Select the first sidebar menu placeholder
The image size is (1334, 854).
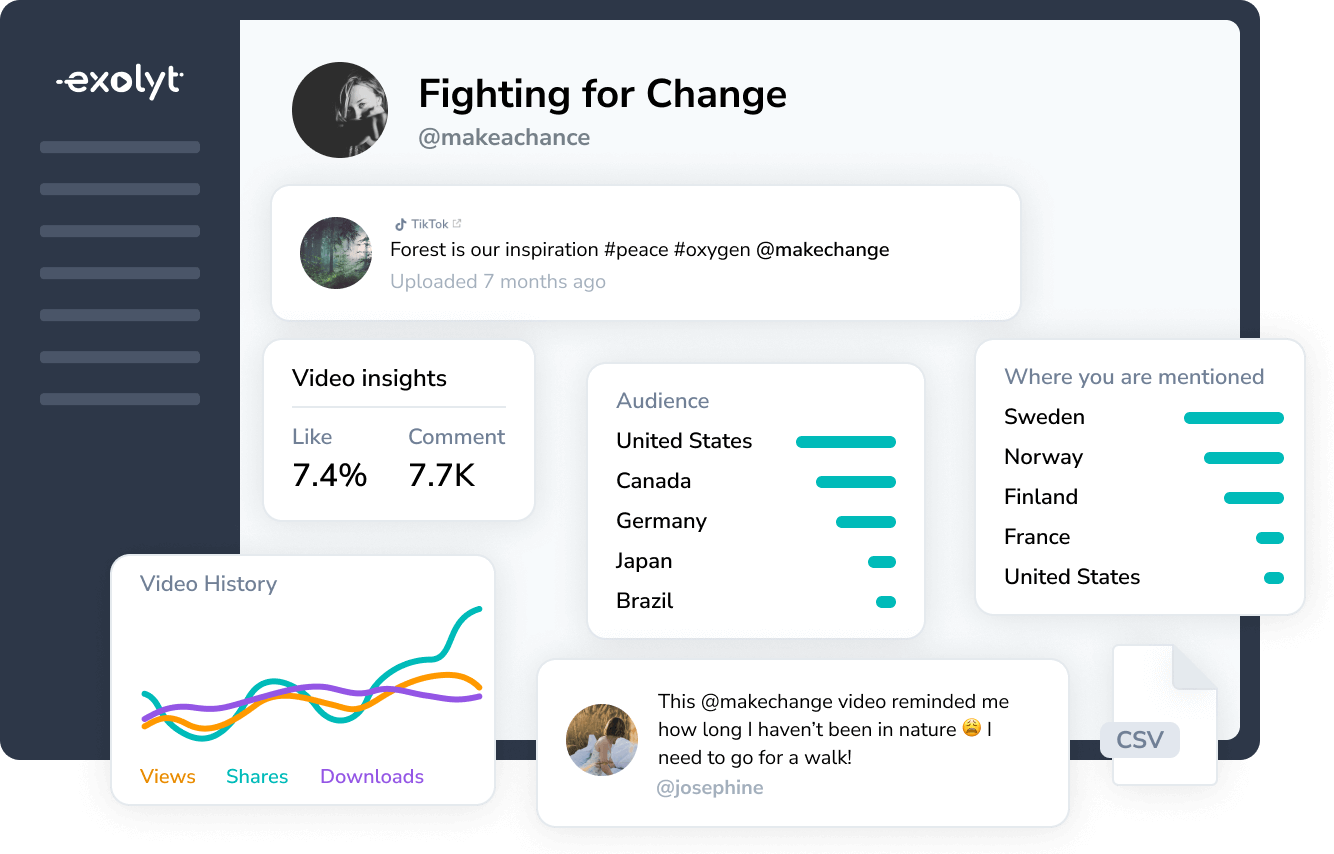click(120, 147)
